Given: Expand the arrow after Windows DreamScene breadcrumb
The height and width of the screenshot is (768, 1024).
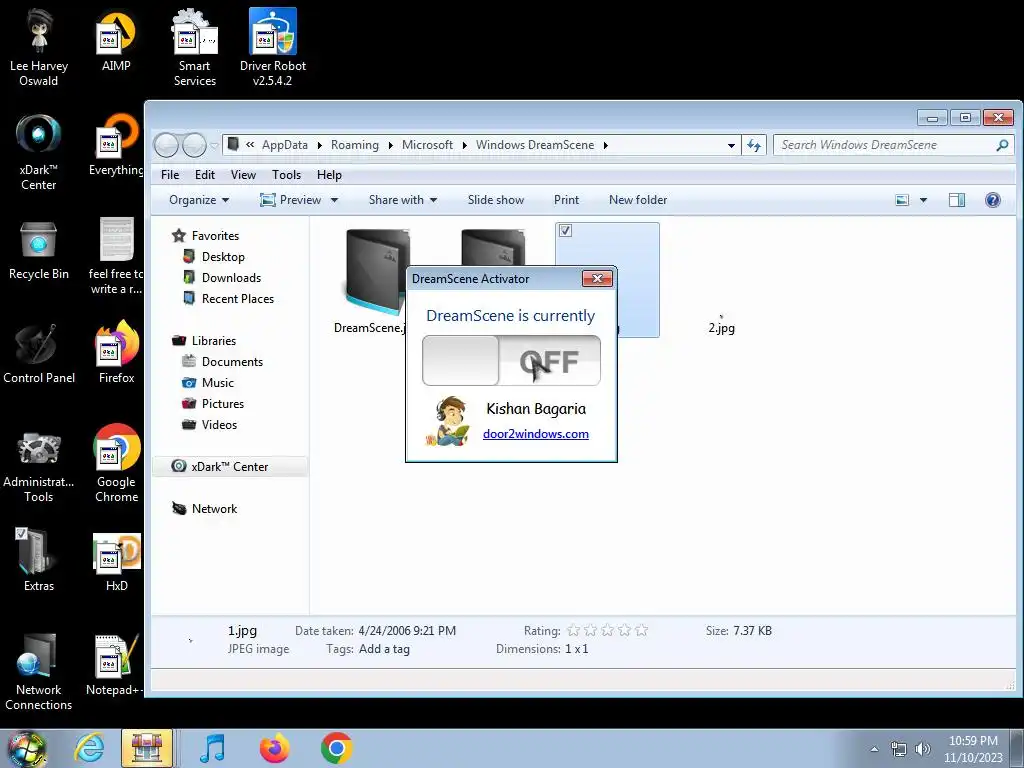Looking at the screenshot, I should [605, 145].
